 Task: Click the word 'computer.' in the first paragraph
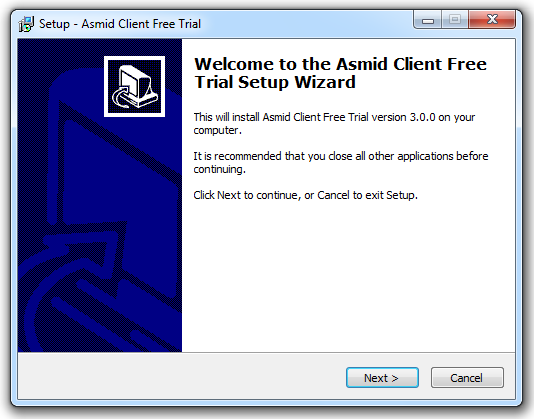(x=218, y=130)
